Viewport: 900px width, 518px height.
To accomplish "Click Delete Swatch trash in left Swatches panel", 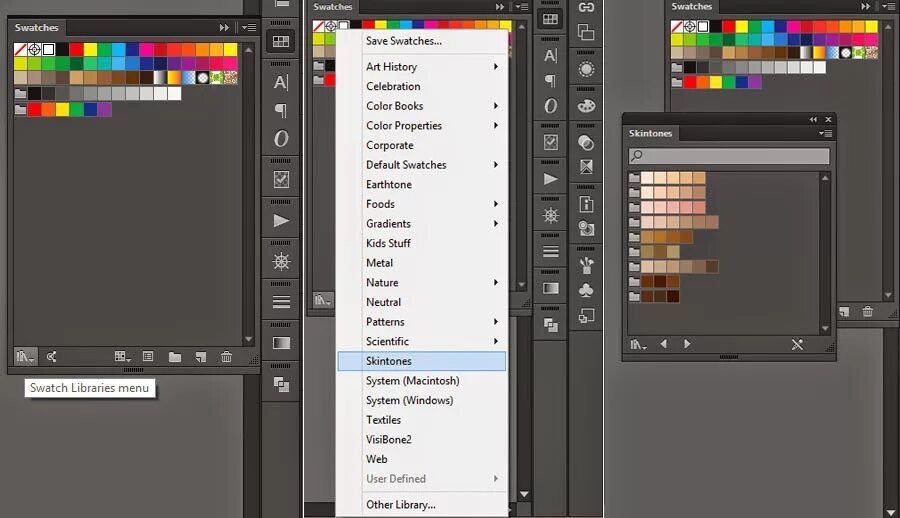I will [x=227, y=357].
